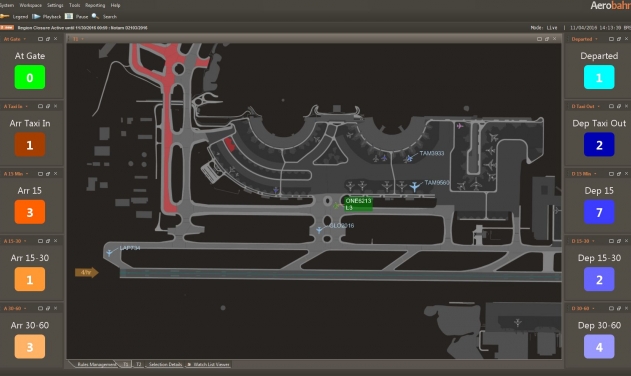This screenshot has width=631, height=376.
Task: Click the Dep 15 count tile showing 7
Action: pyautogui.click(x=599, y=212)
